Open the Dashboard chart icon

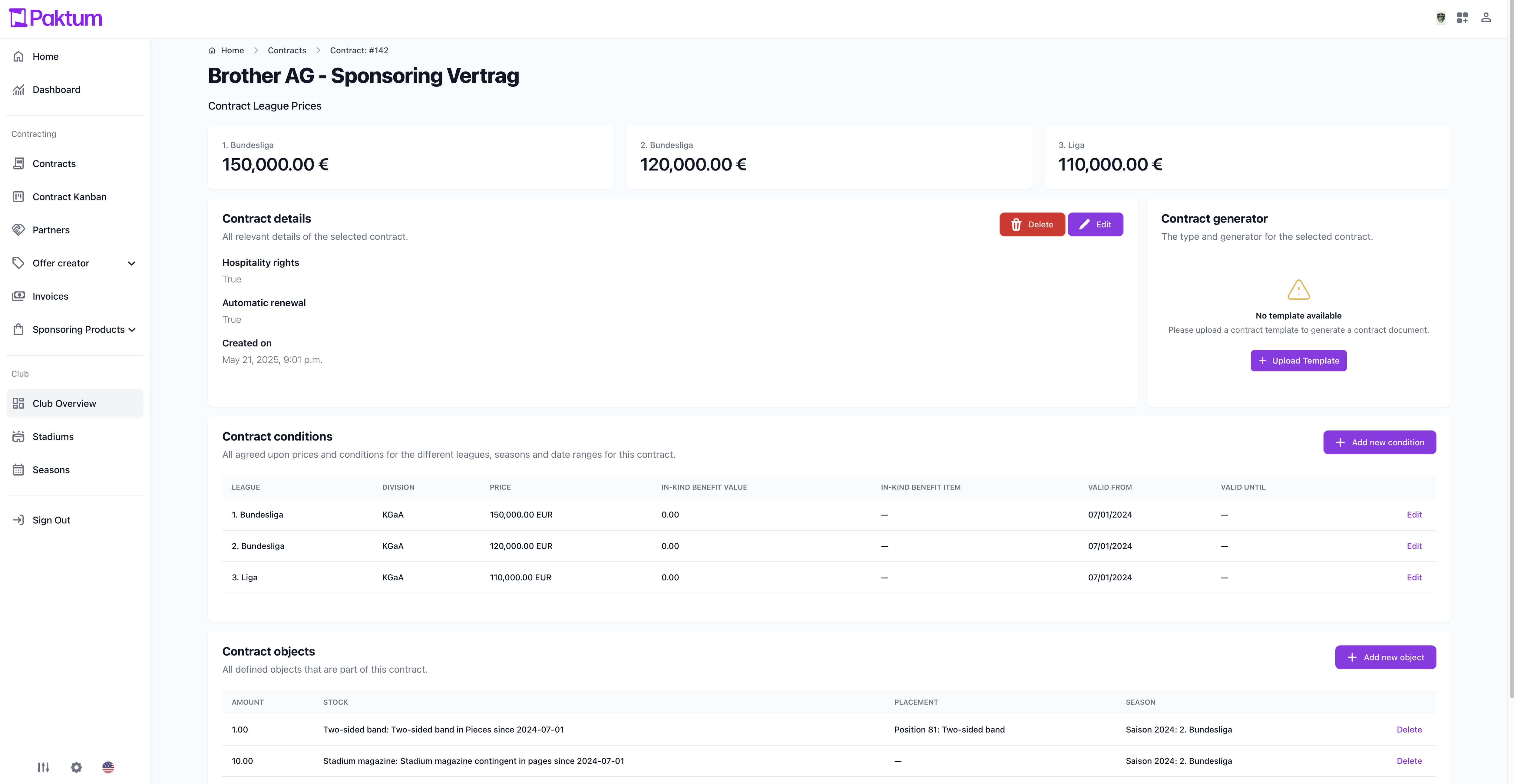coord(18,89)
